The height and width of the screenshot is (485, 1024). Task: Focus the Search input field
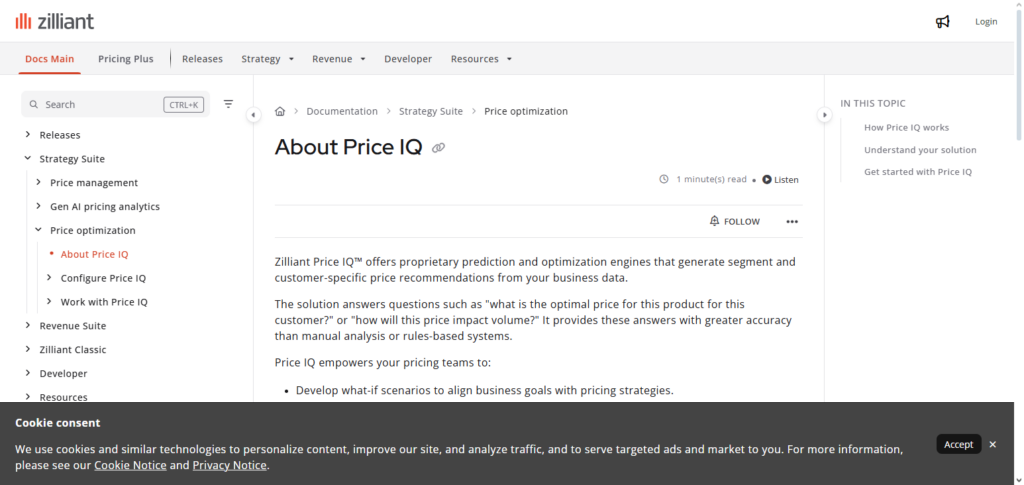pyautogui.click(x=116, y=104)
